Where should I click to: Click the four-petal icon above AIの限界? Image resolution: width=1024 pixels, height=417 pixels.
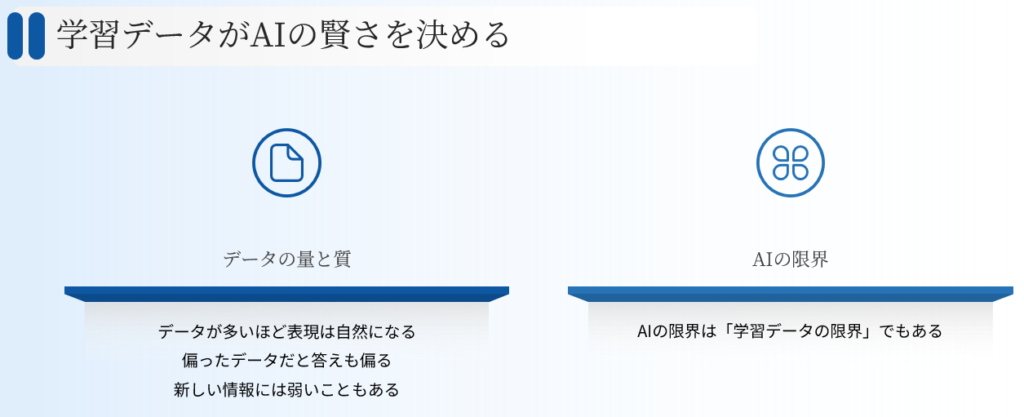click(790, 162)
